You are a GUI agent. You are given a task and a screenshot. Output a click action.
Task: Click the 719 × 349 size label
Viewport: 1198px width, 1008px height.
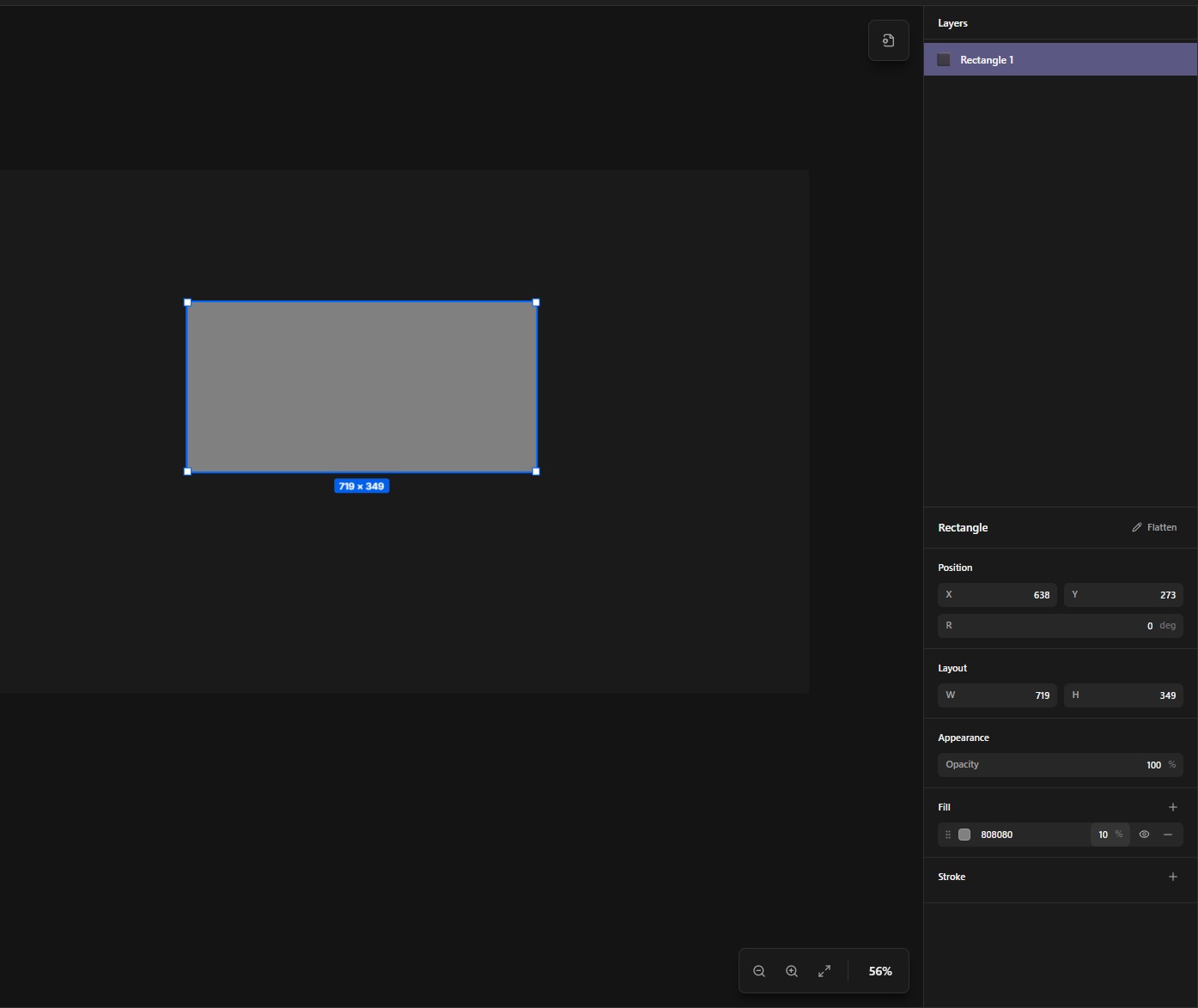(362, 486)
